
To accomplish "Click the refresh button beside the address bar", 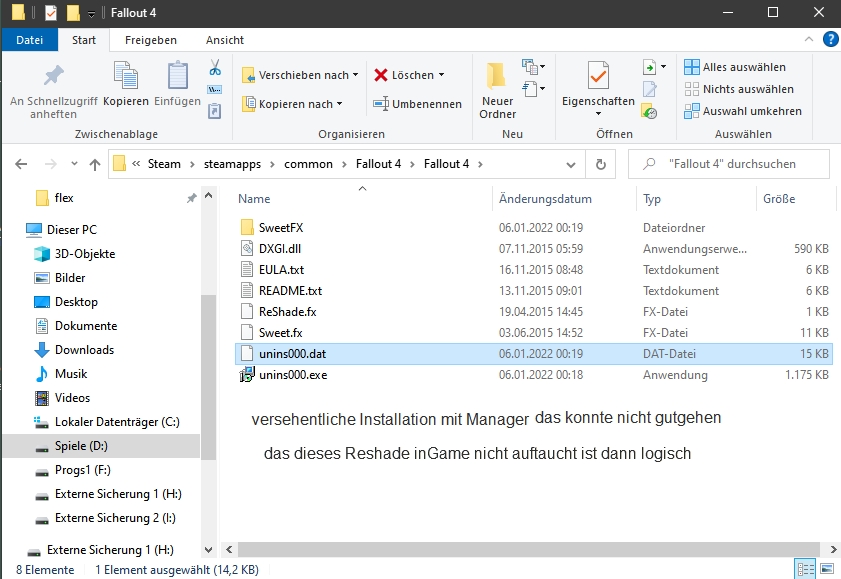I will click(600, 164).
